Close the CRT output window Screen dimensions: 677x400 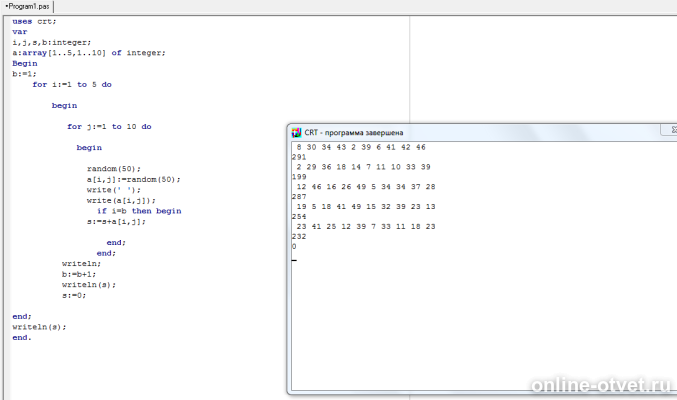point(672,130)
